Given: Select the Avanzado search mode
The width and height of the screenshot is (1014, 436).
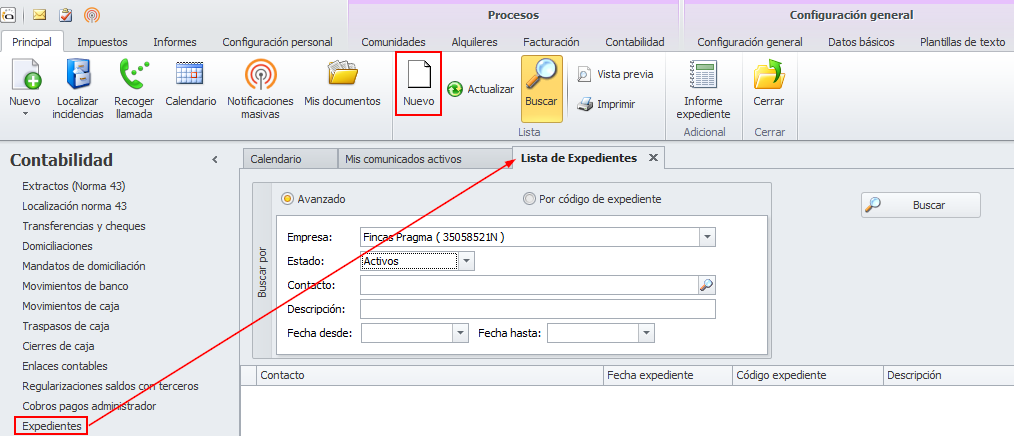Looking at the screenshot, I should [314, 199].
